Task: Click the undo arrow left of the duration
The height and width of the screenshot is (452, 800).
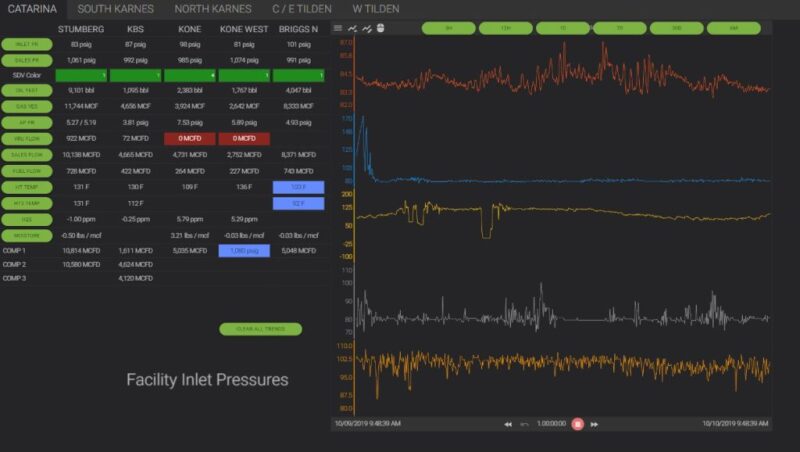Action: coord(524,424)
